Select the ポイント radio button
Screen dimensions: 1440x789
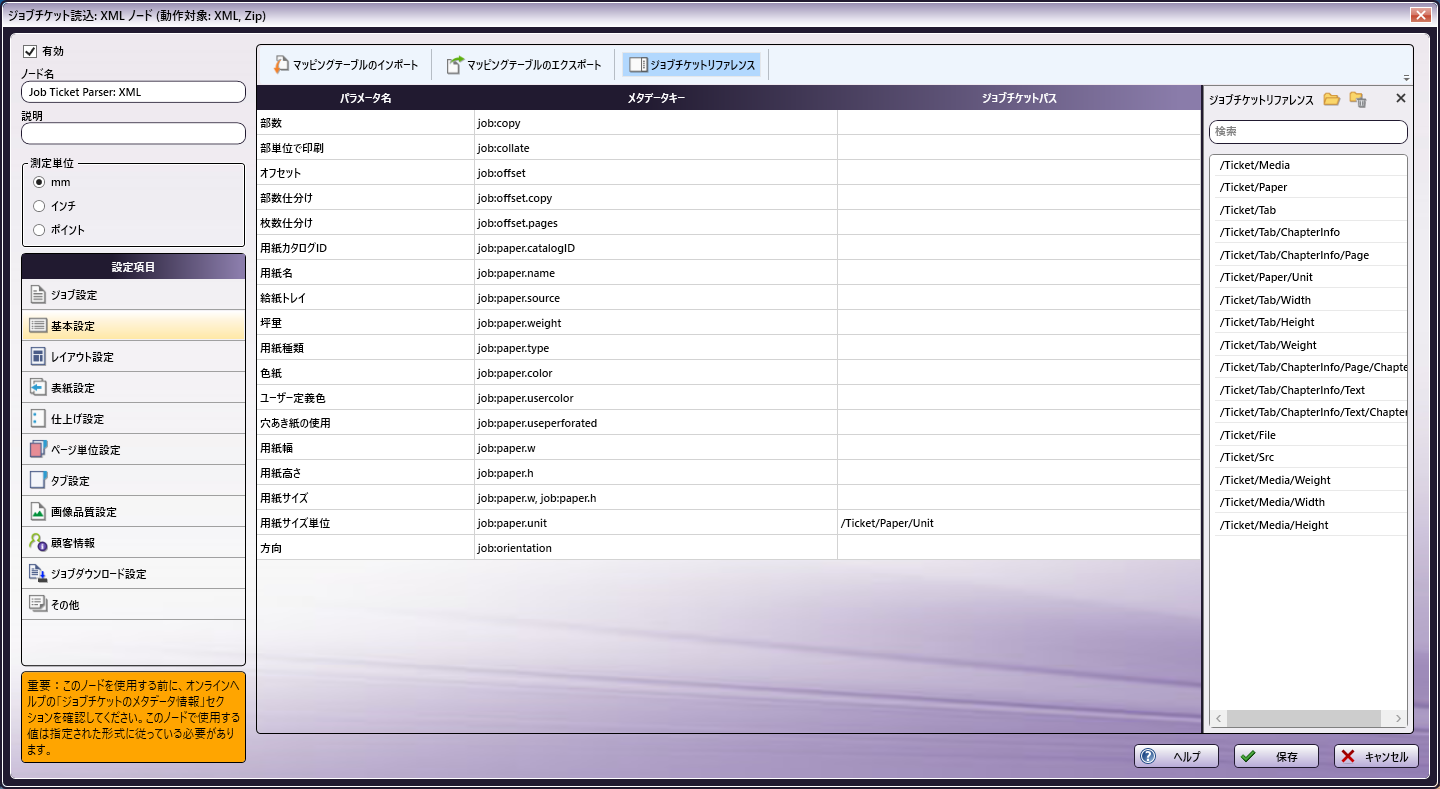(39, 230)
